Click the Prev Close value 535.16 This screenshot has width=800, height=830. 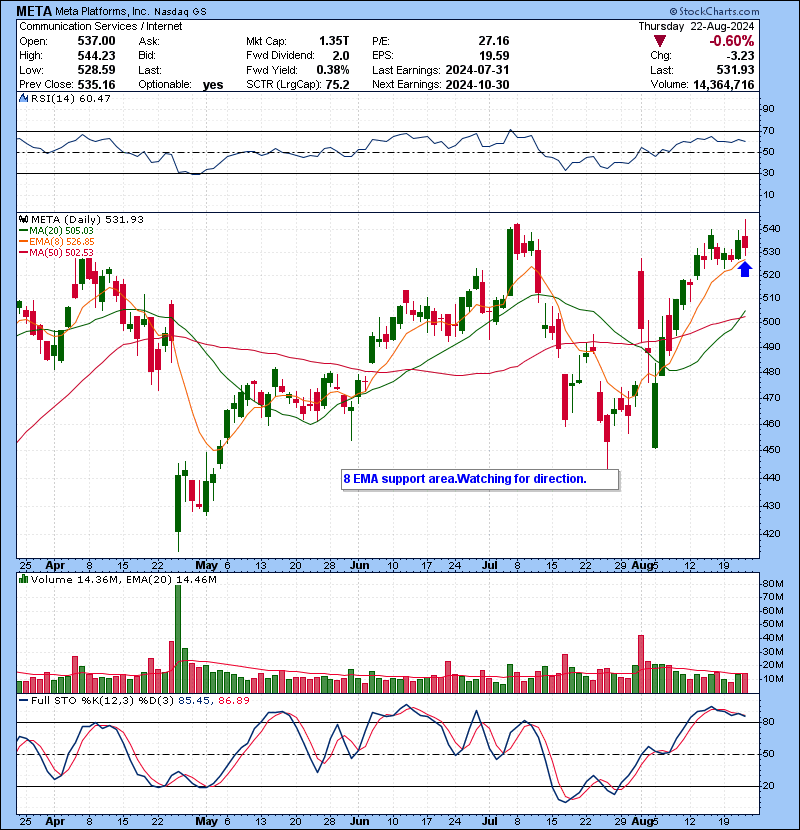(x=96, y=85)
